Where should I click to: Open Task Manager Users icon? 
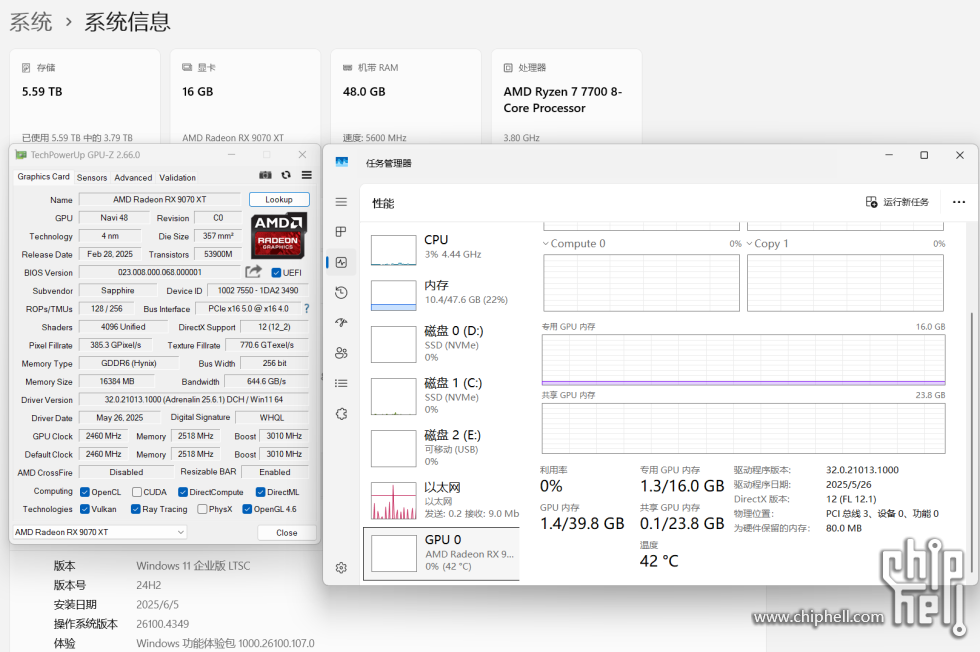pyautogui.click(x=341, y=353)
